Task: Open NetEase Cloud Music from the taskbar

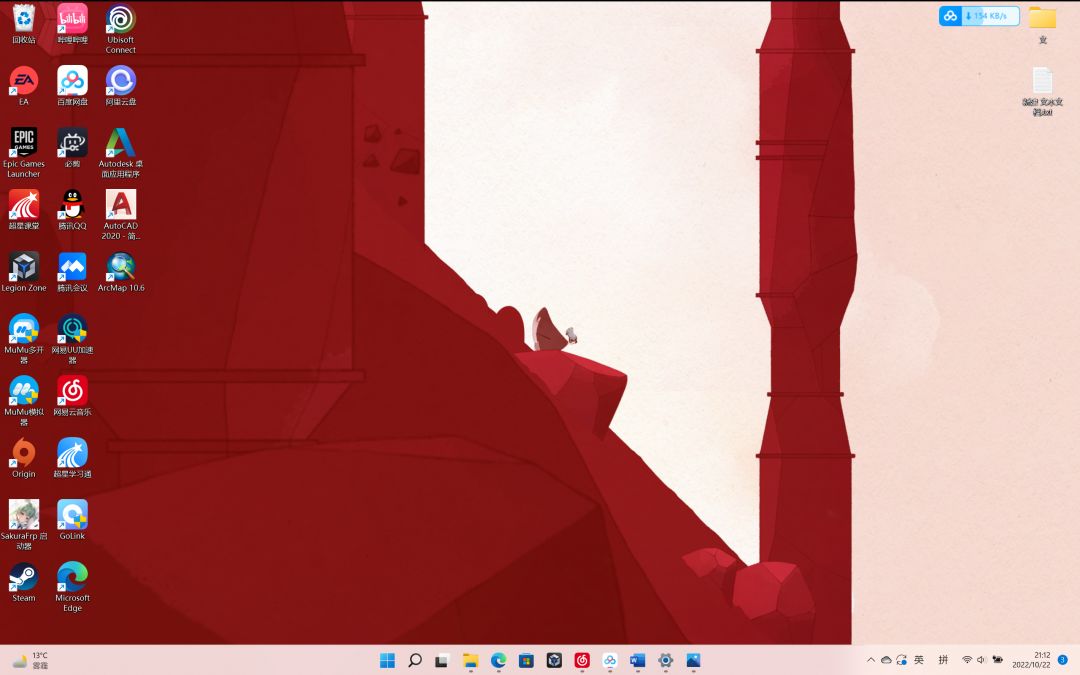Action: [x=582, y=661]
